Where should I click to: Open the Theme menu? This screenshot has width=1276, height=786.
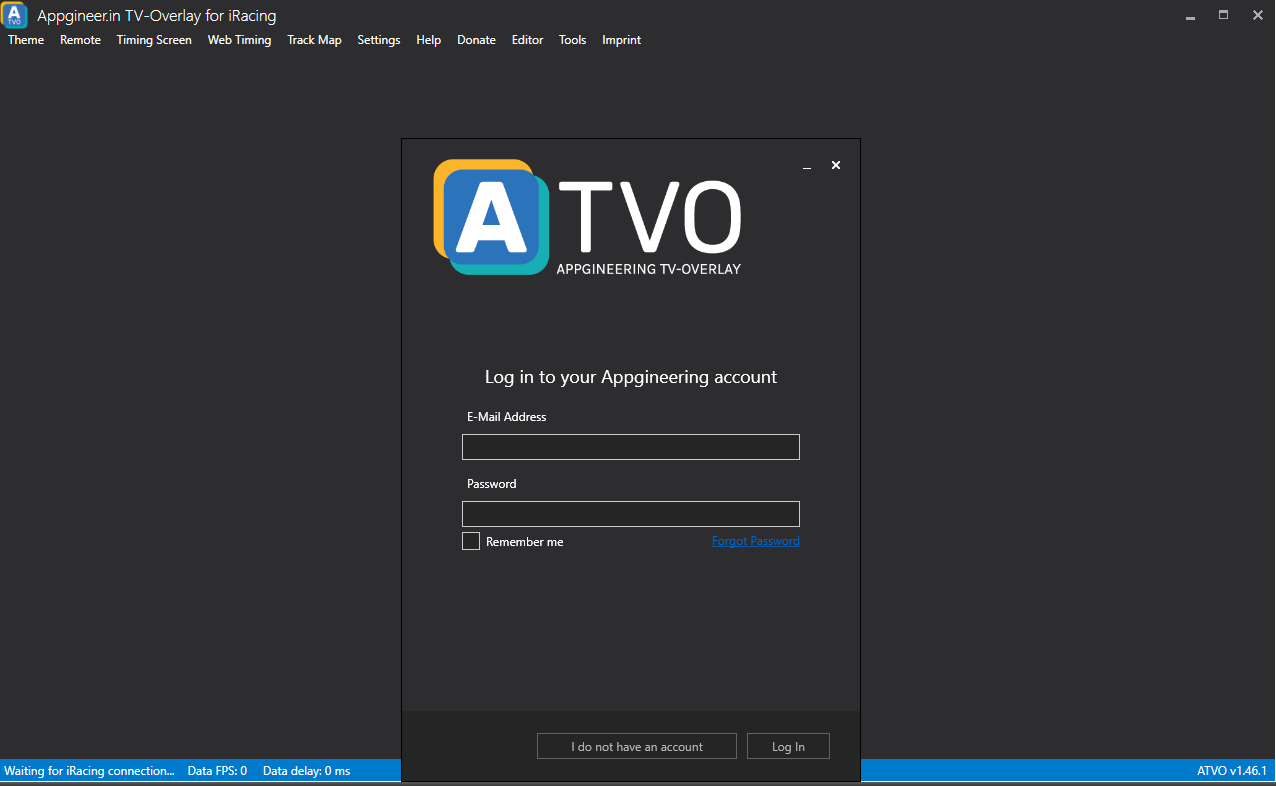tap(26, 40)
